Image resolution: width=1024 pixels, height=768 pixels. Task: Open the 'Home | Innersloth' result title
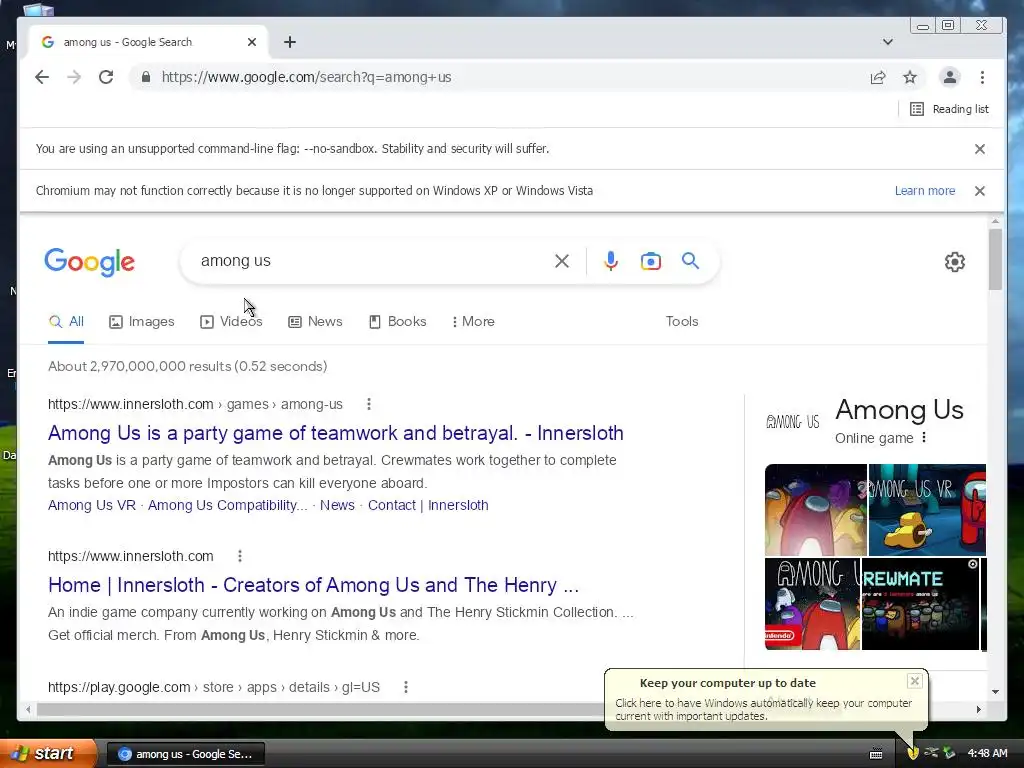pos(313,585)
